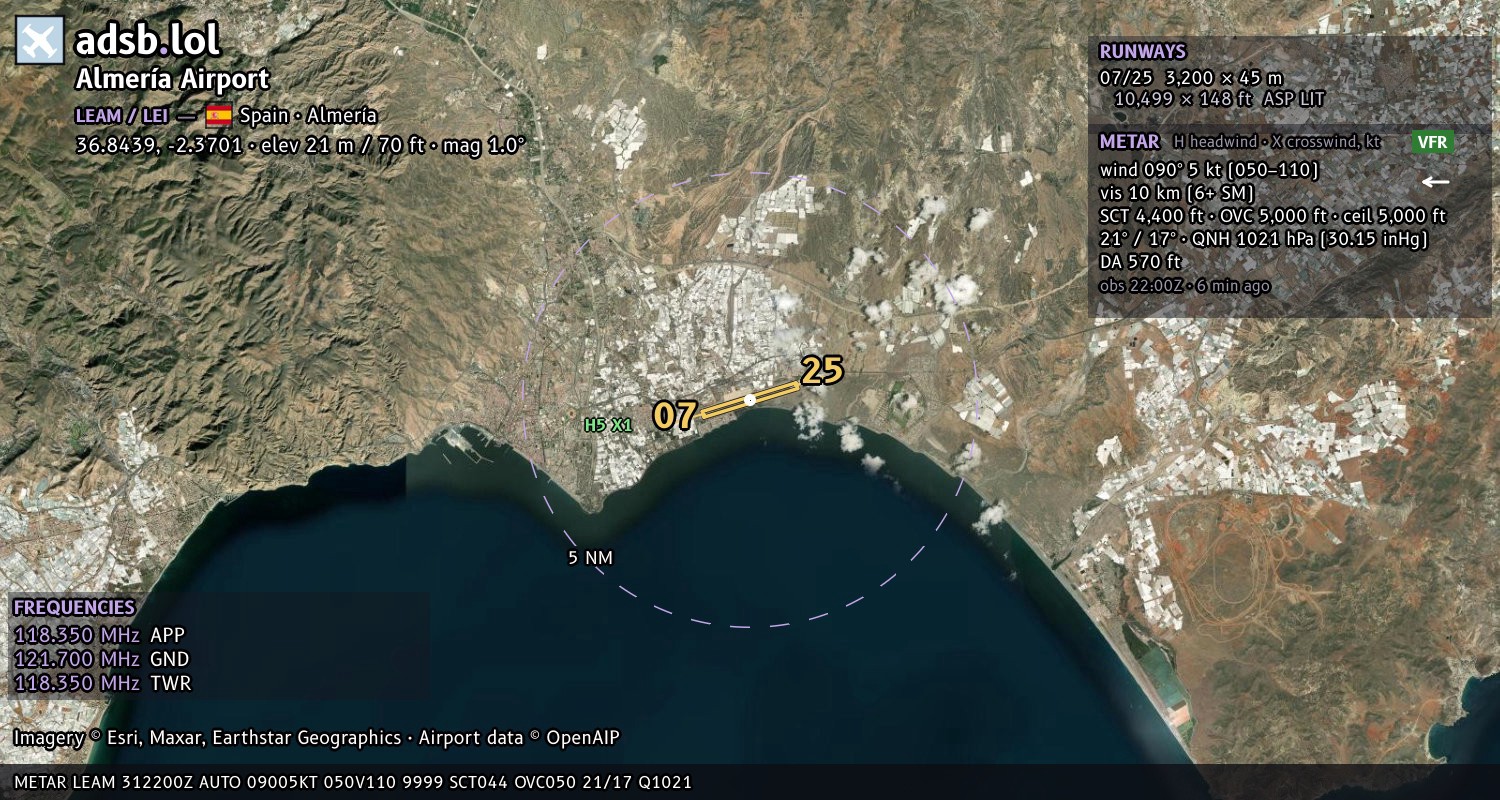
Task: Click the Spain flag icon
Action: pyautogui.click(x=219, y=115)
